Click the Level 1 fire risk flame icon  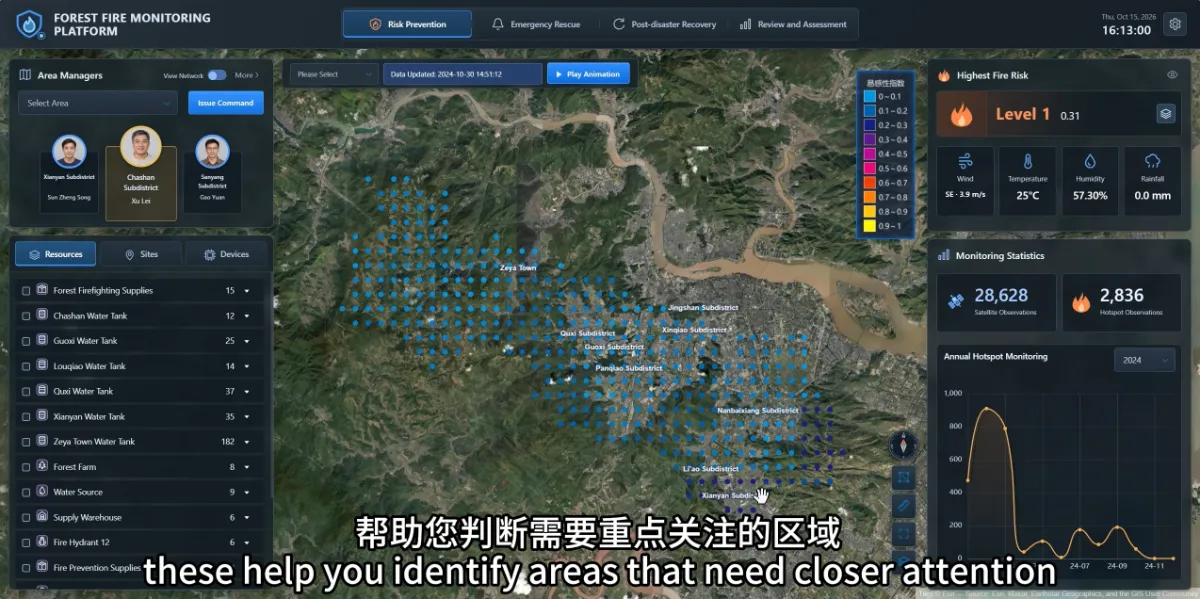961,115
